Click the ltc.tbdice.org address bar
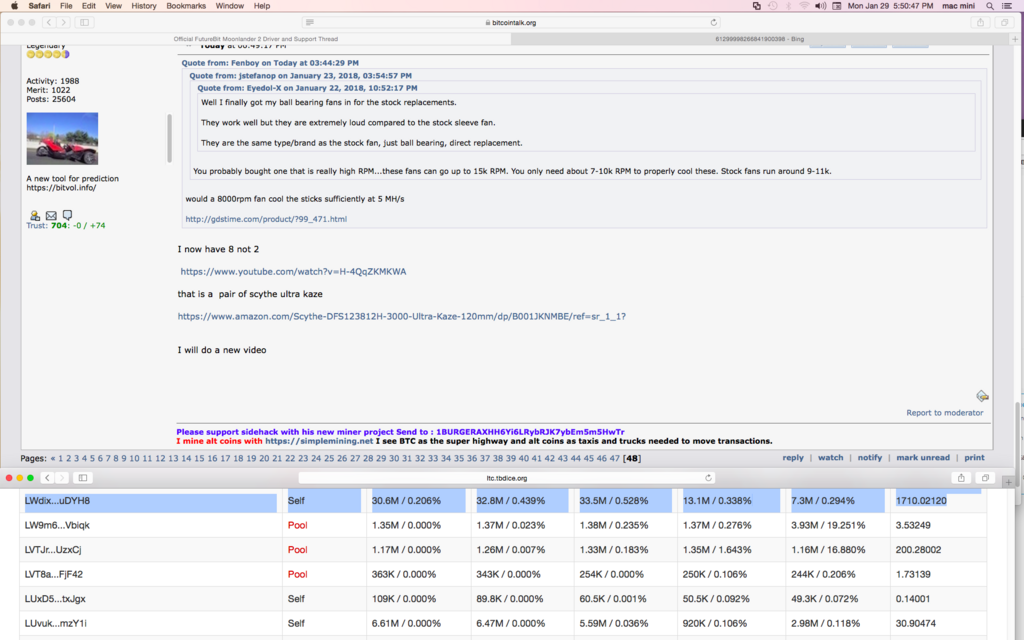This screenshot has width=1024, height=640. pyautogui.click(x=507, y=478)
